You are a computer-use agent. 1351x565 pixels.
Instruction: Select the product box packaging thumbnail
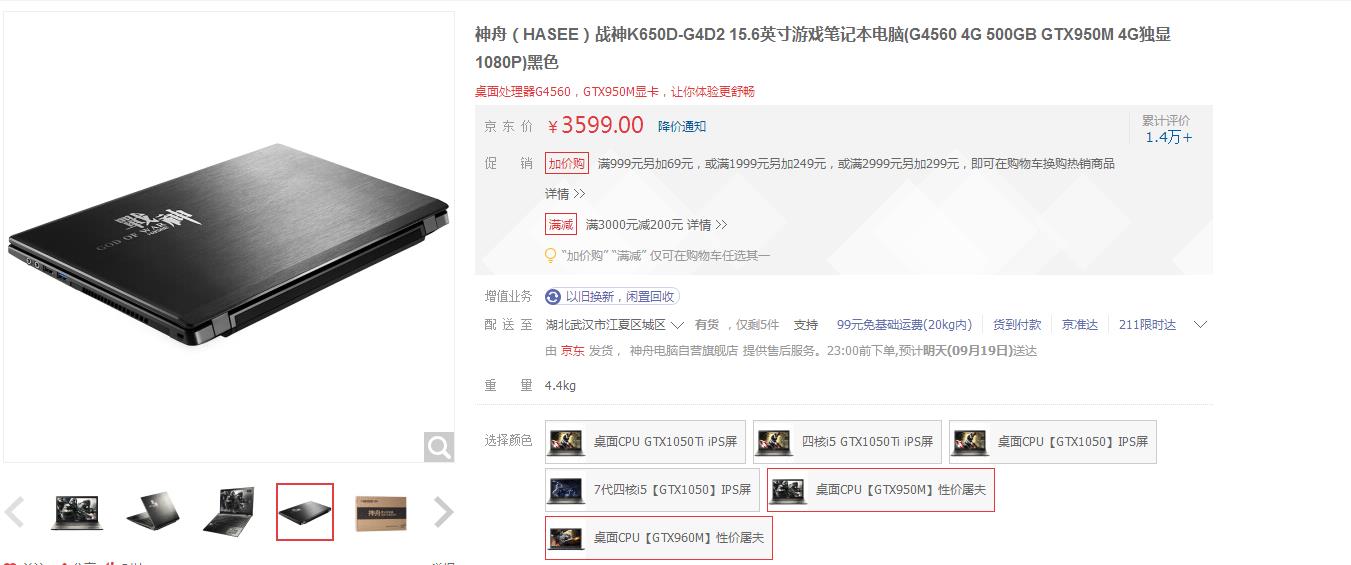tap(381, 512)
